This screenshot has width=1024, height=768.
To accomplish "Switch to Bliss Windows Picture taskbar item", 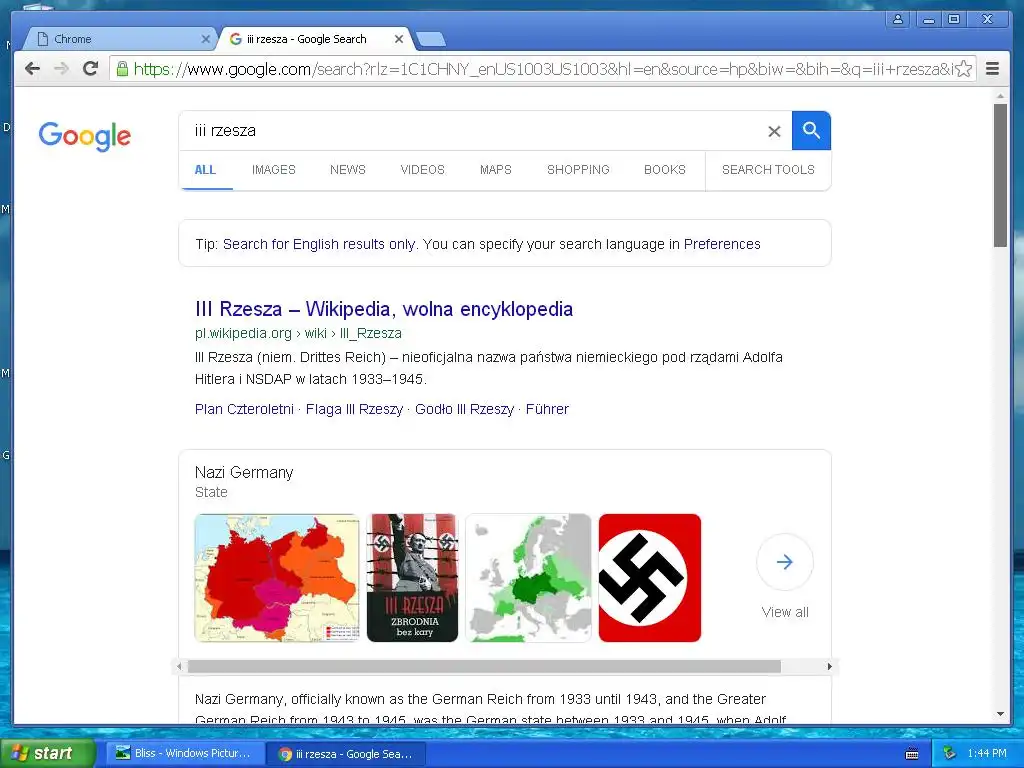I will pyautogui.click(x=184, y=754).
